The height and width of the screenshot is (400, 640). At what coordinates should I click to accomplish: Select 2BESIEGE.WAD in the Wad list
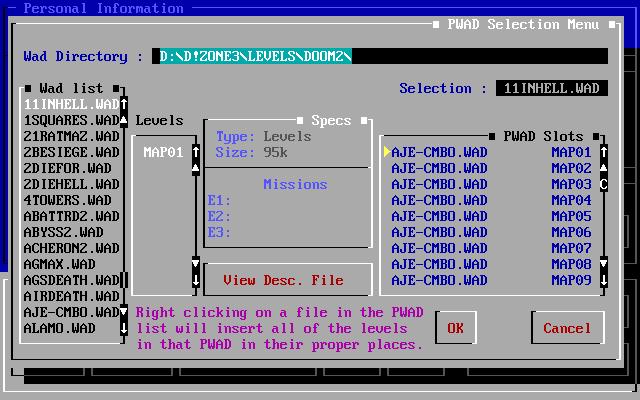pyautogui.click(x=71, y=152)
